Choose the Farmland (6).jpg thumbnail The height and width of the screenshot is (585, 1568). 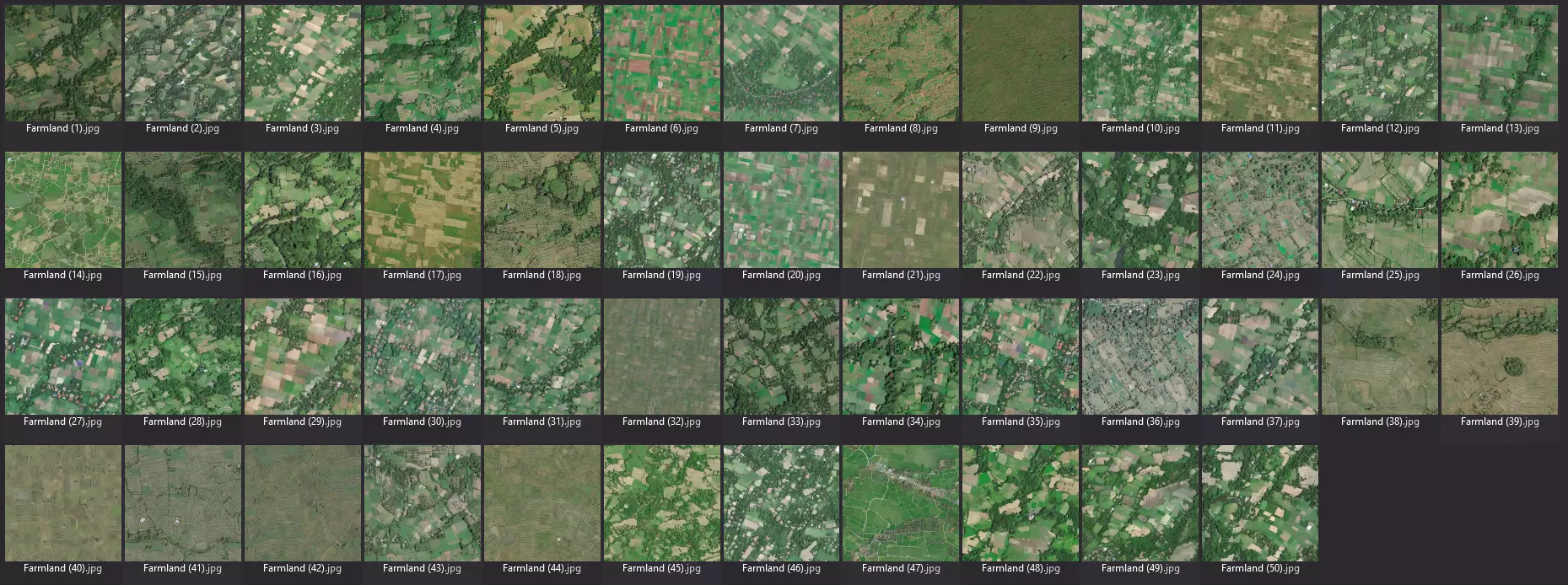[661, 63]
